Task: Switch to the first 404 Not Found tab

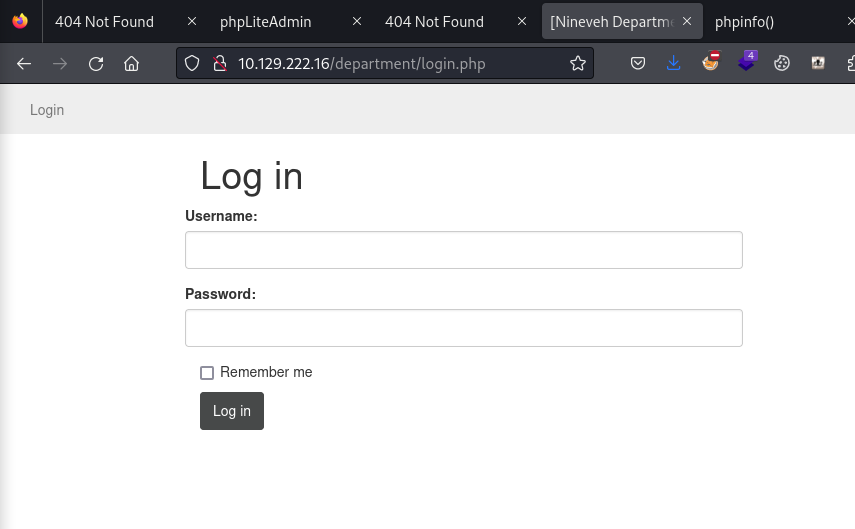Action: [105, 22]
